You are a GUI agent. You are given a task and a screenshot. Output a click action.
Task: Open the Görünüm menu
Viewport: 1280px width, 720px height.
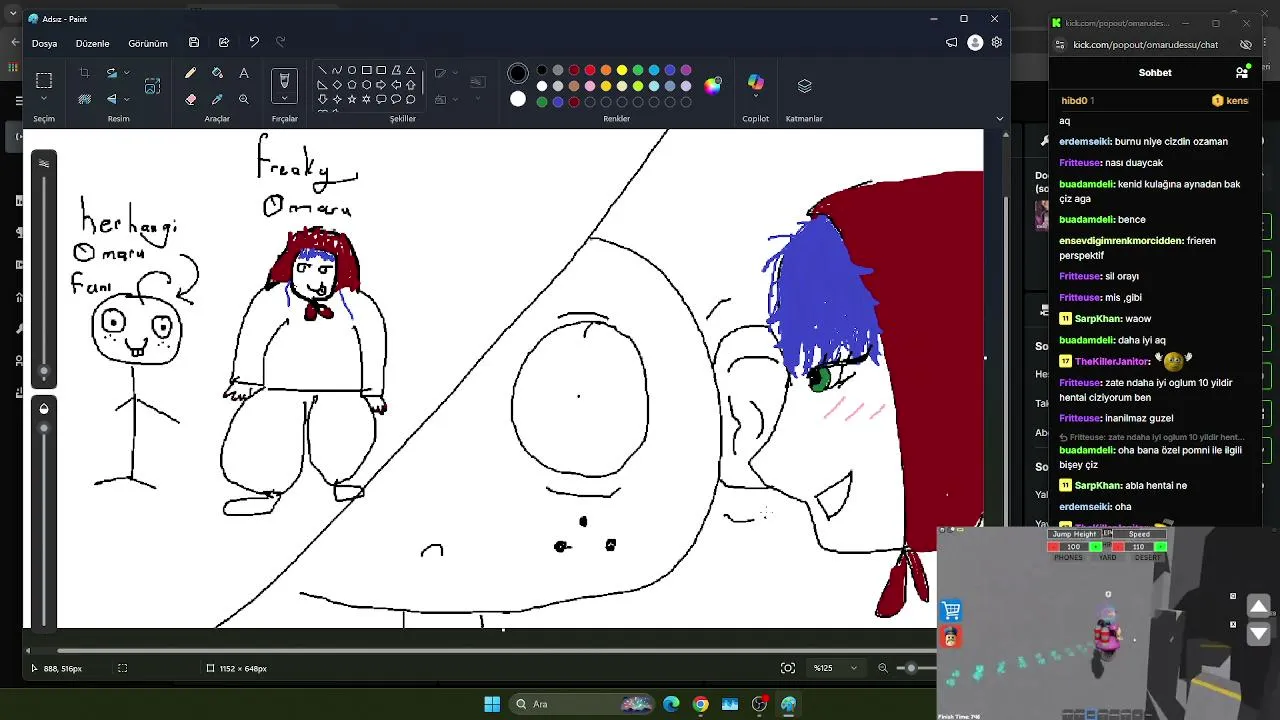(148, 44)
